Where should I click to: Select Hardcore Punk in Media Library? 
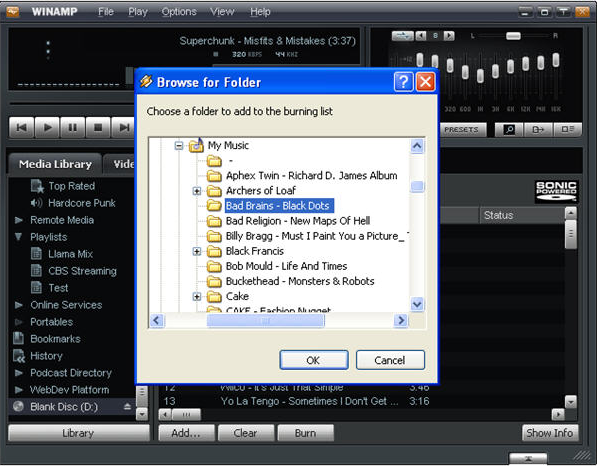coord(81,203)
